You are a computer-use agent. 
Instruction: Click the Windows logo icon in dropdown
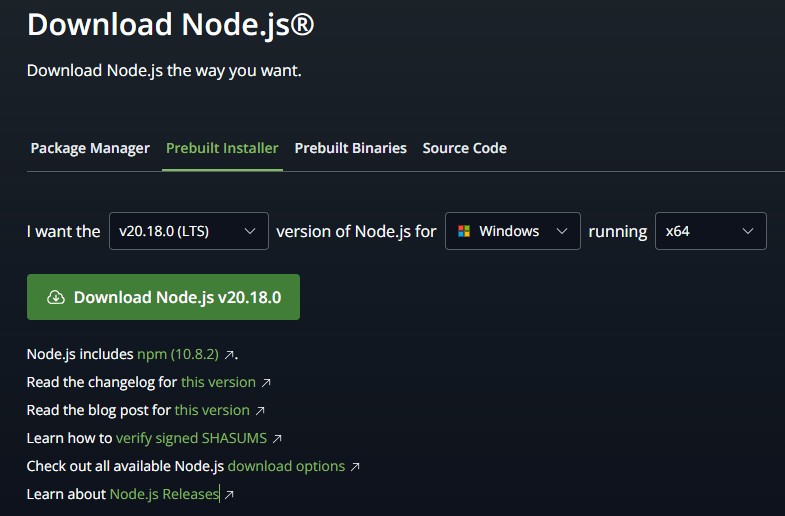(464, 231)
